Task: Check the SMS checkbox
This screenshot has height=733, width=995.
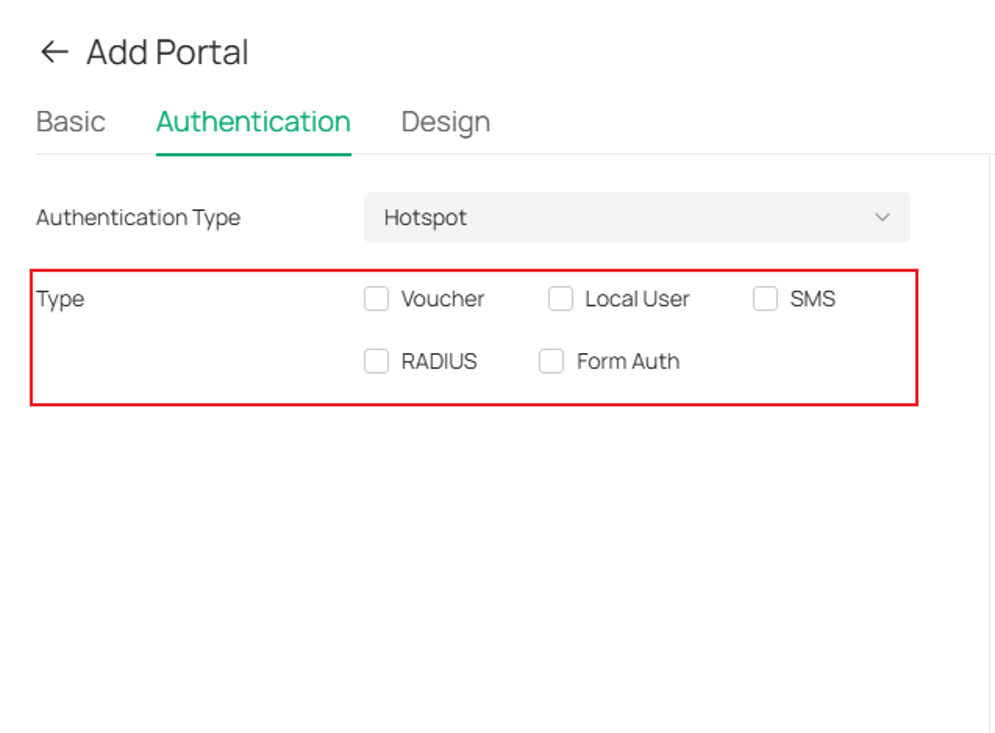Action: [765, 298]
